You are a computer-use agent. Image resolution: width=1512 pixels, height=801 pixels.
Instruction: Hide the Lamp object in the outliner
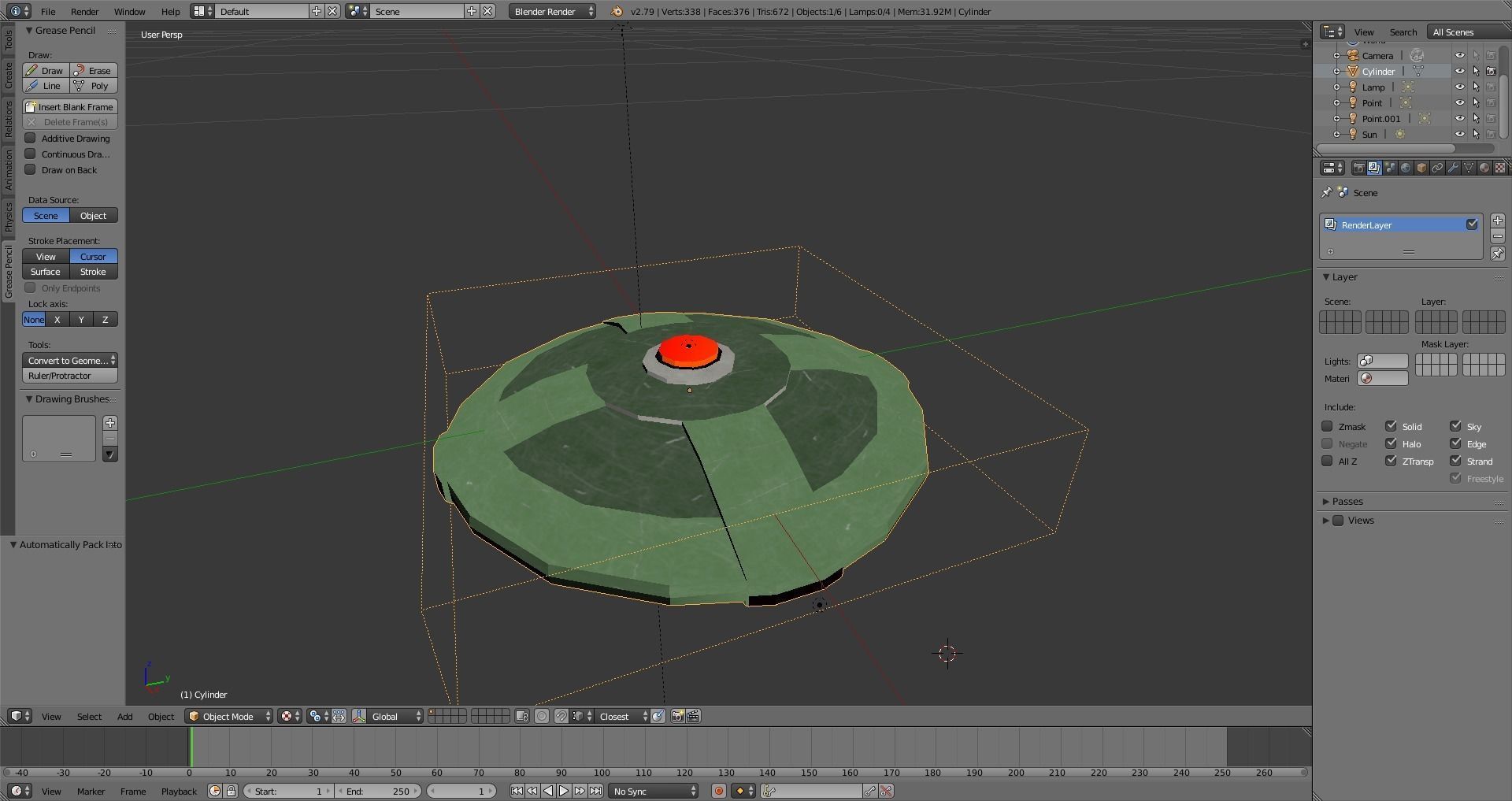click(x=1460, y=87)
